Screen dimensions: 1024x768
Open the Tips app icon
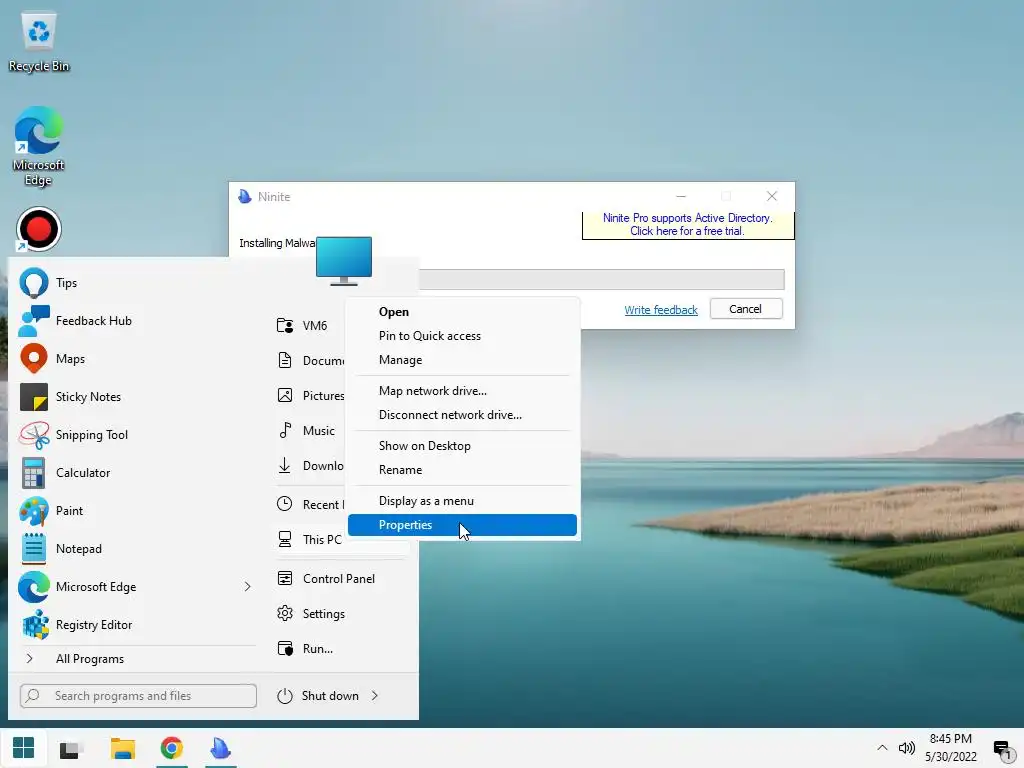tap(33, 283)
